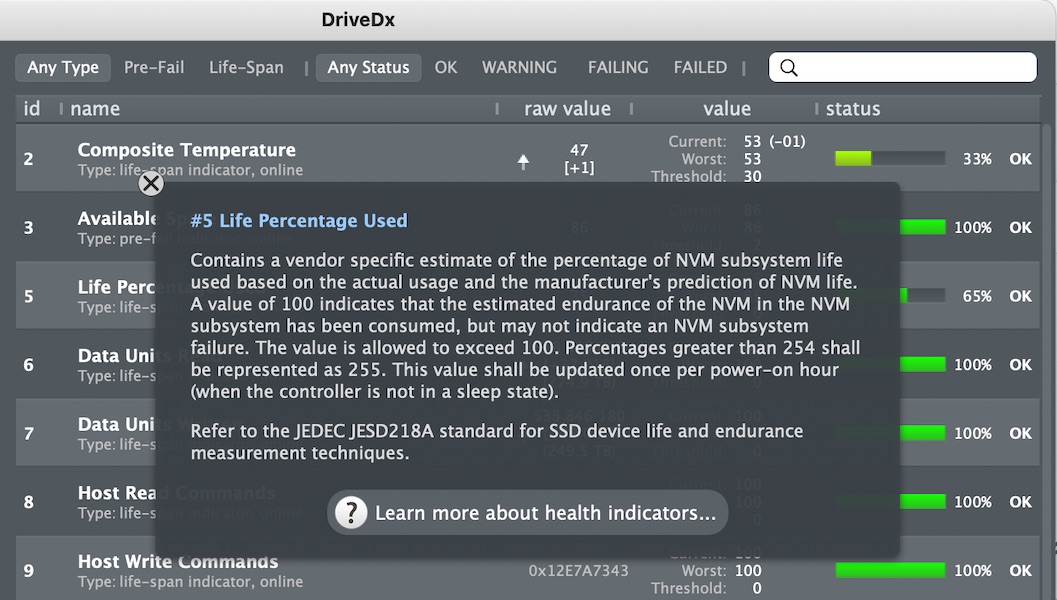Click the Composite Temperature 33% status bar

(890, 158)
